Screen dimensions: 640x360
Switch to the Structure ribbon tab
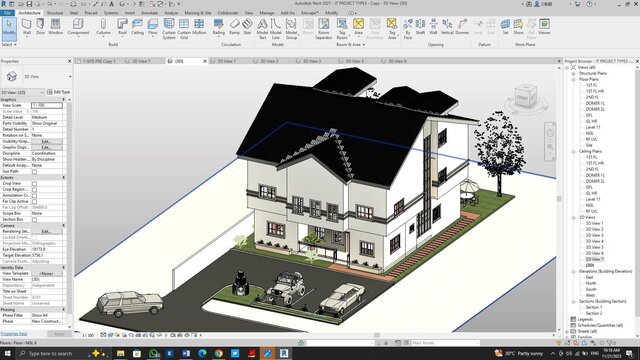tap(55, 13)
